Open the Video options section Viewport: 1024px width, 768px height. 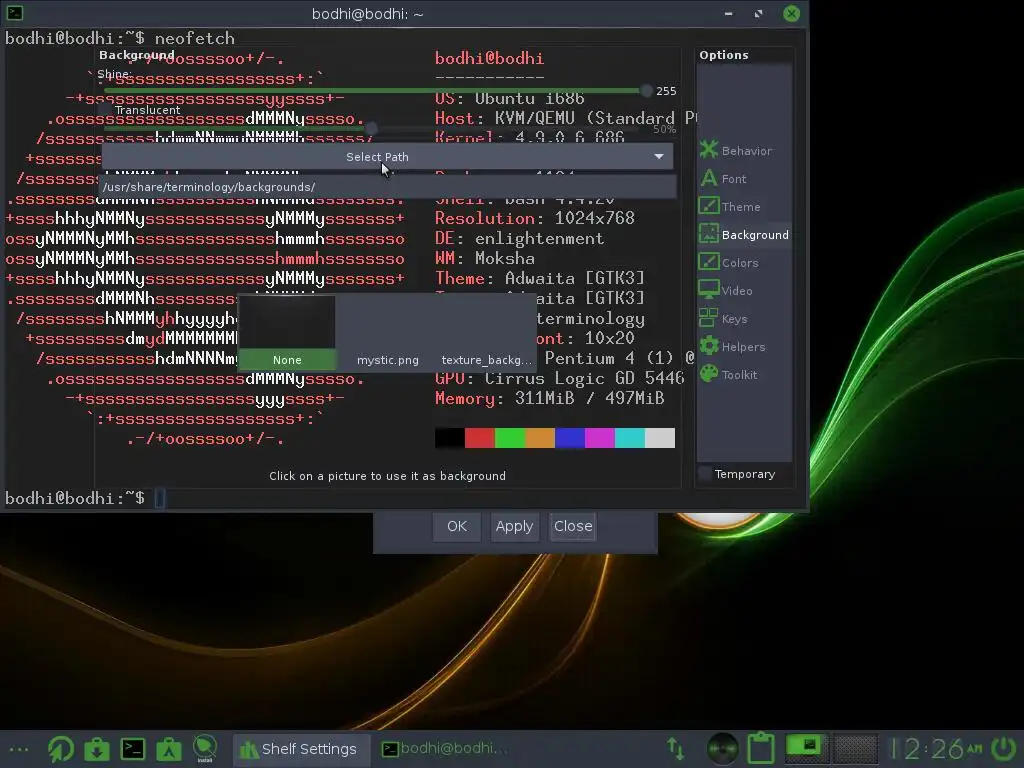click(x=736, y=291)
